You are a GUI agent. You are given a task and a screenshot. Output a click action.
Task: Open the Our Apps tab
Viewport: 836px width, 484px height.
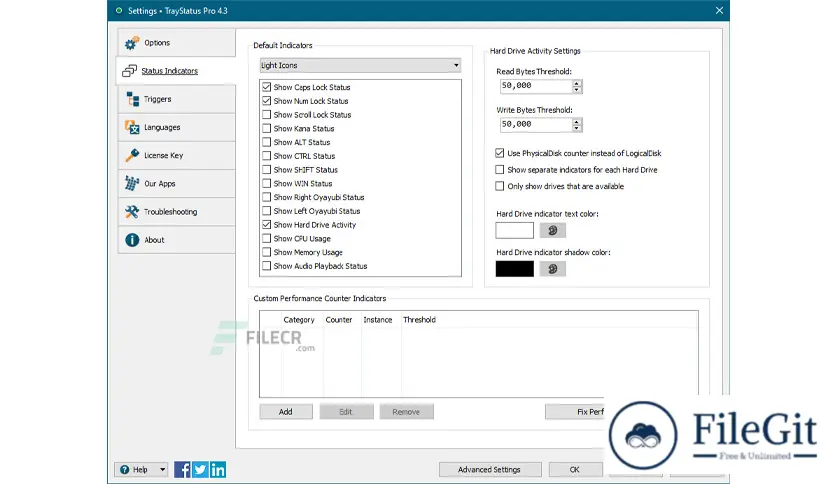click(176, 183)
